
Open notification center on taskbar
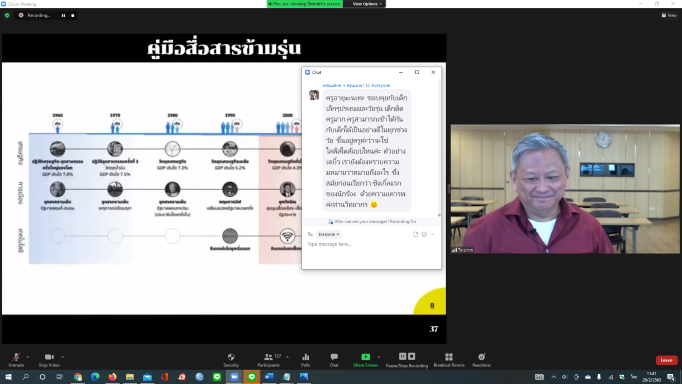click(671, 377)
